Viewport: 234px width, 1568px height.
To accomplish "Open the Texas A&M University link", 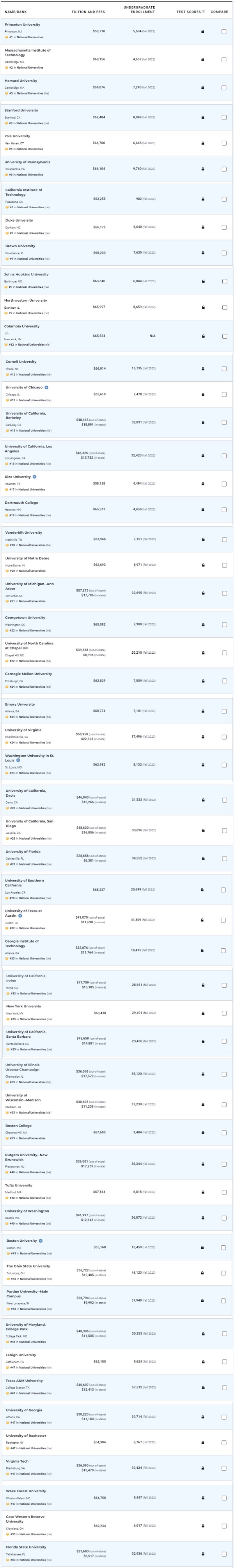I will point(24,1380).
